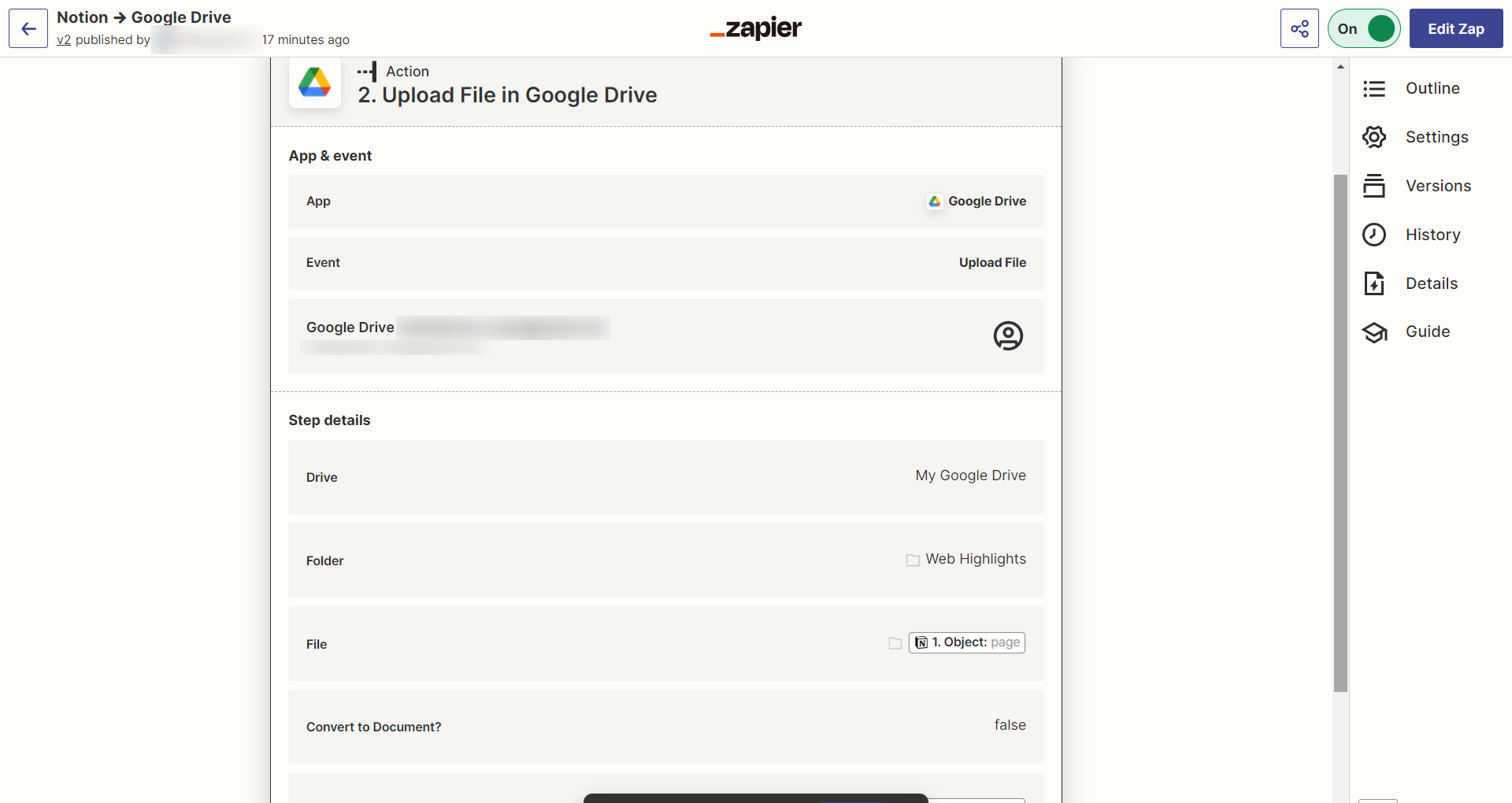The image size is (1512, 803).
Task: Open the Guide graduation cap icon
Action: tap(1374, 332)
